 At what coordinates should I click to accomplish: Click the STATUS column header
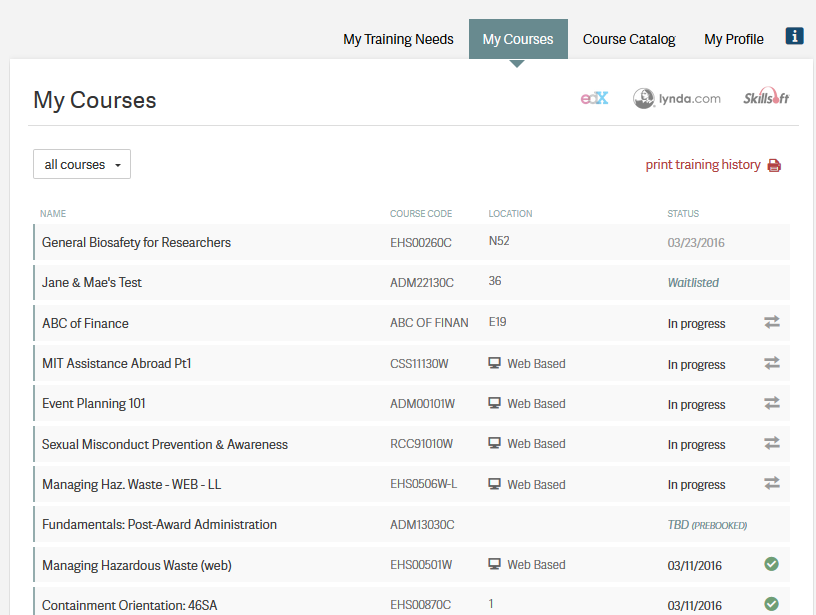tap(683, 213)
